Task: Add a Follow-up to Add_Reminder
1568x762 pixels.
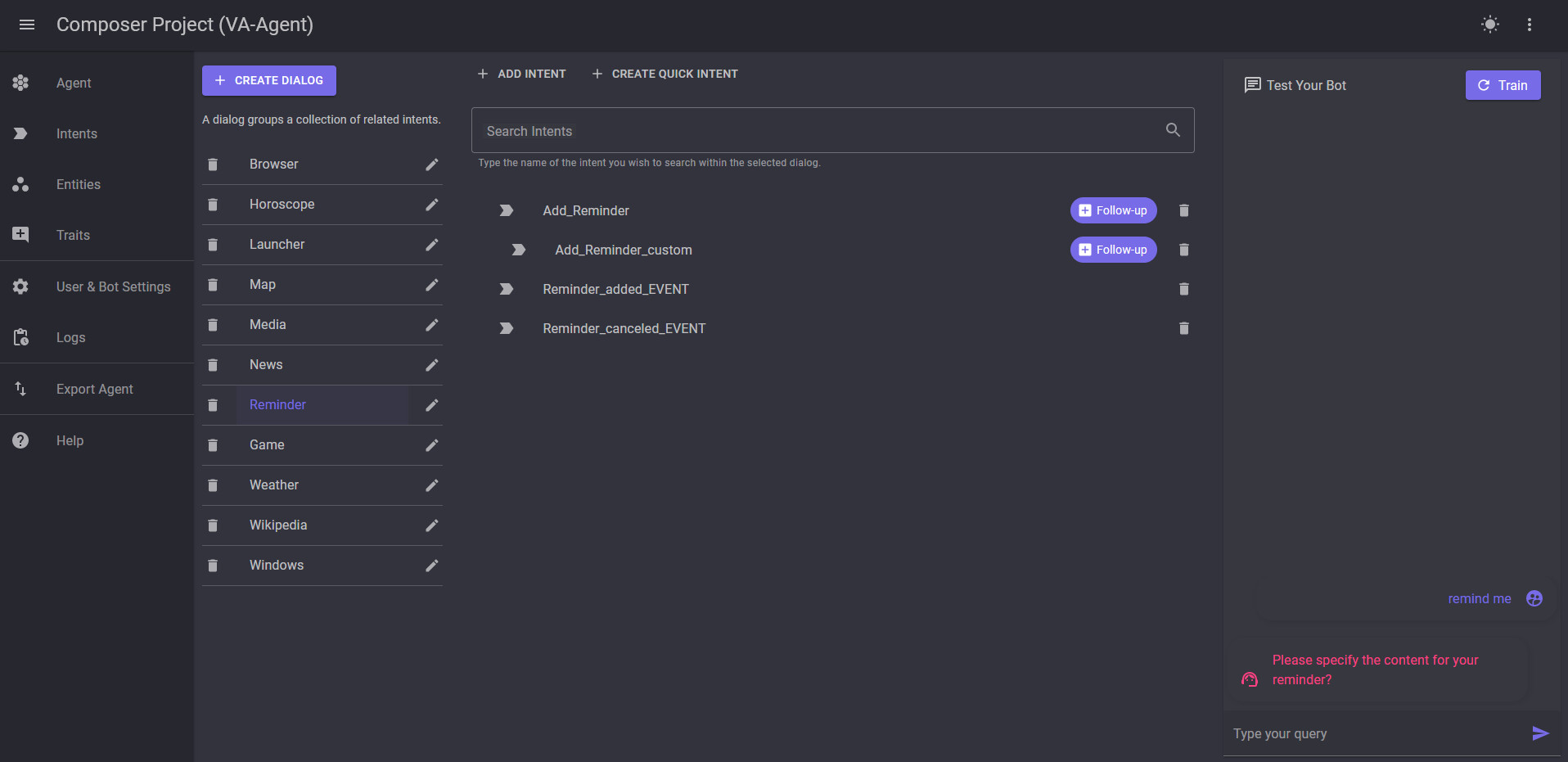Action: point(1113,210)
